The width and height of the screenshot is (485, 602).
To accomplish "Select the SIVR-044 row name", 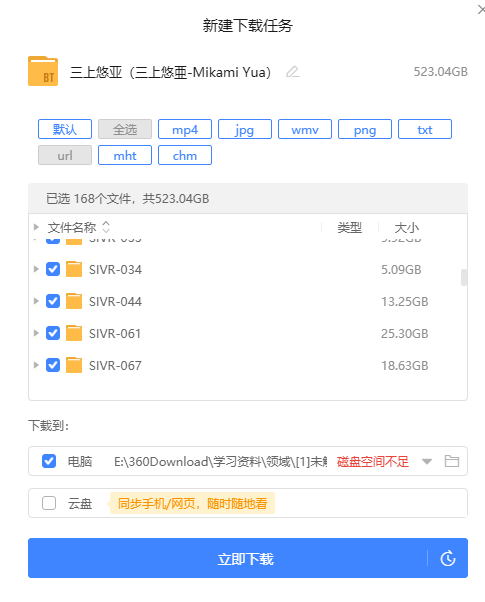I will click(115, 301).
